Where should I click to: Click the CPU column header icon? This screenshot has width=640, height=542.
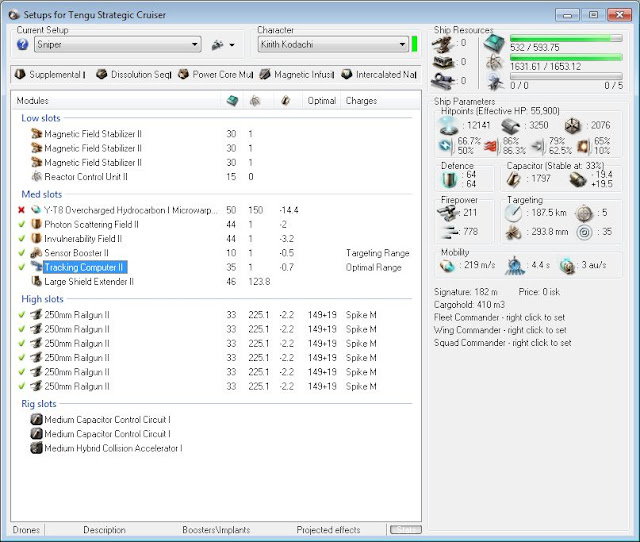pyautogui.click(x=232, y=100)
